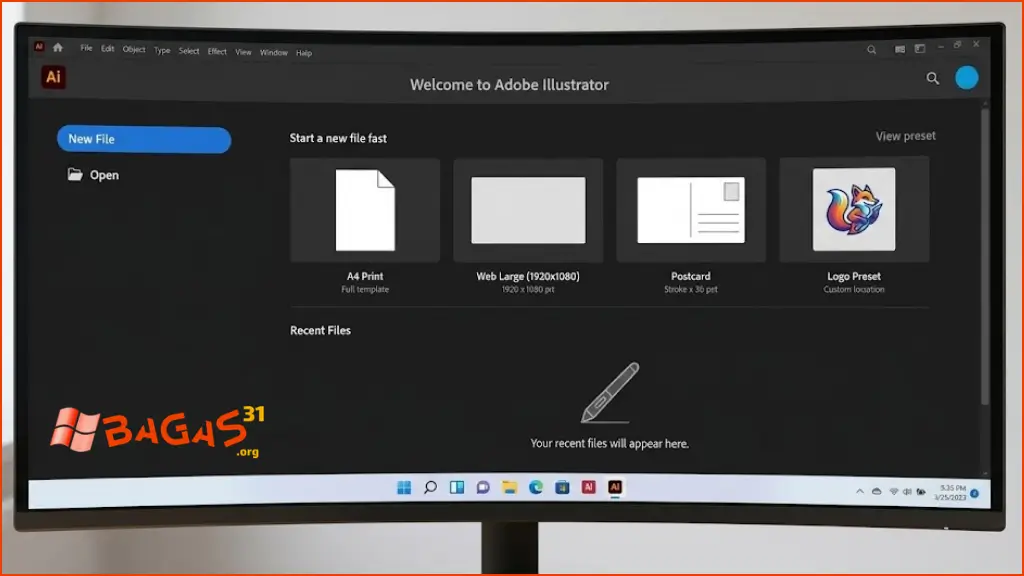The height and width of the screenshot is (576, 1024).
Task: Select the A4 Print preset thumbnail
Action: pos(364,210)
